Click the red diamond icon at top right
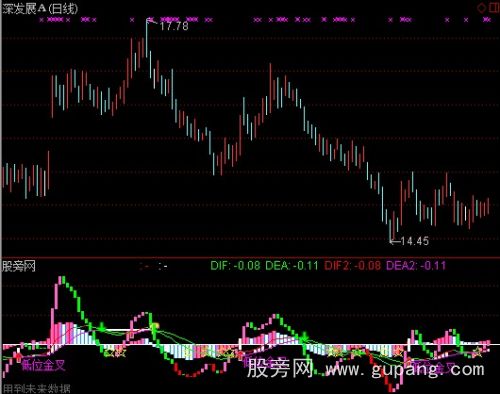This screenshot has height=394, width=500. tap(481, 8)
